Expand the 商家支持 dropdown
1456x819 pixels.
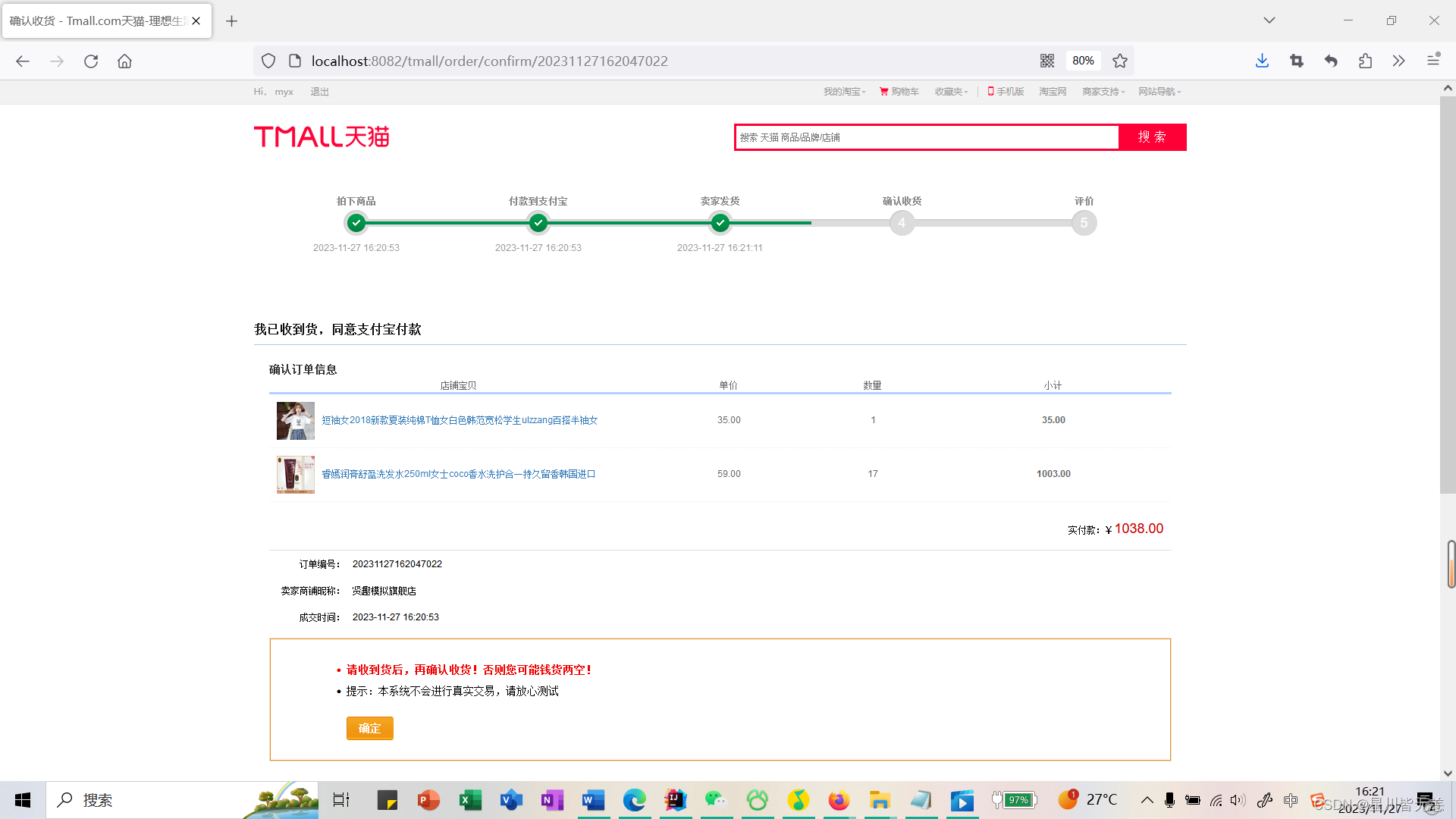tap(1103, 92)
